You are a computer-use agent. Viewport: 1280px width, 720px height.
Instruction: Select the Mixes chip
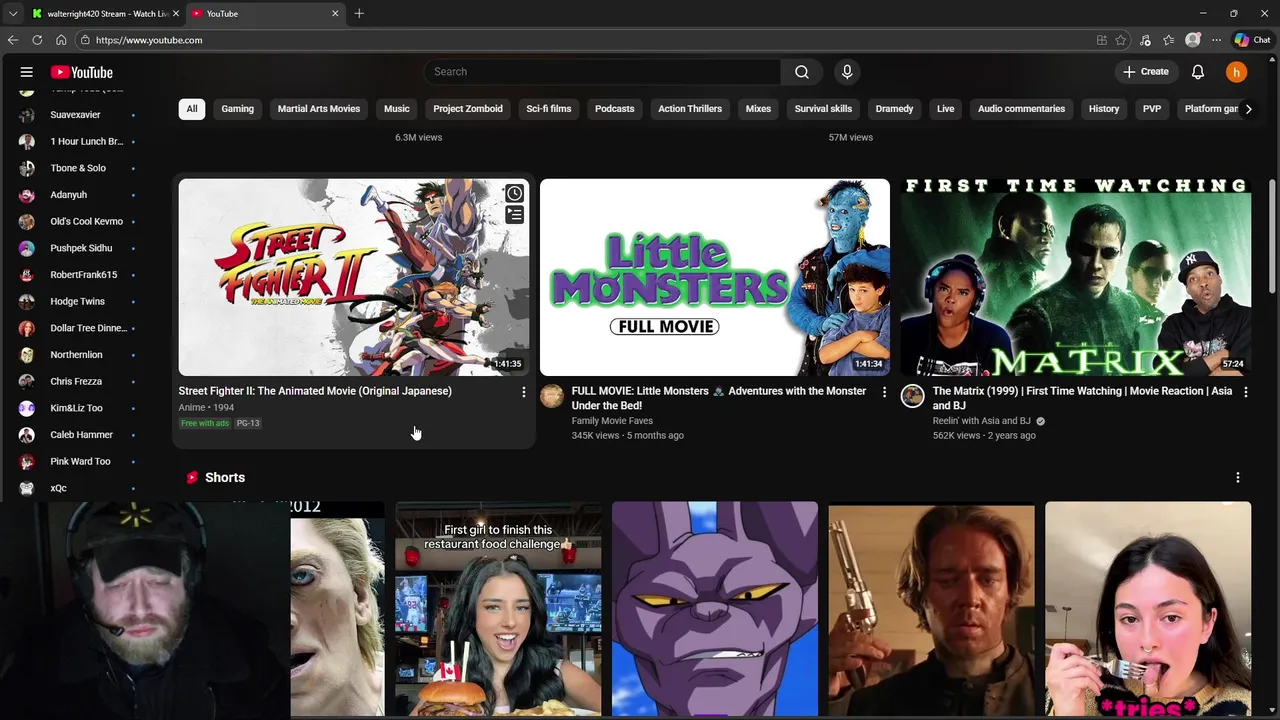tap(758, 109)
